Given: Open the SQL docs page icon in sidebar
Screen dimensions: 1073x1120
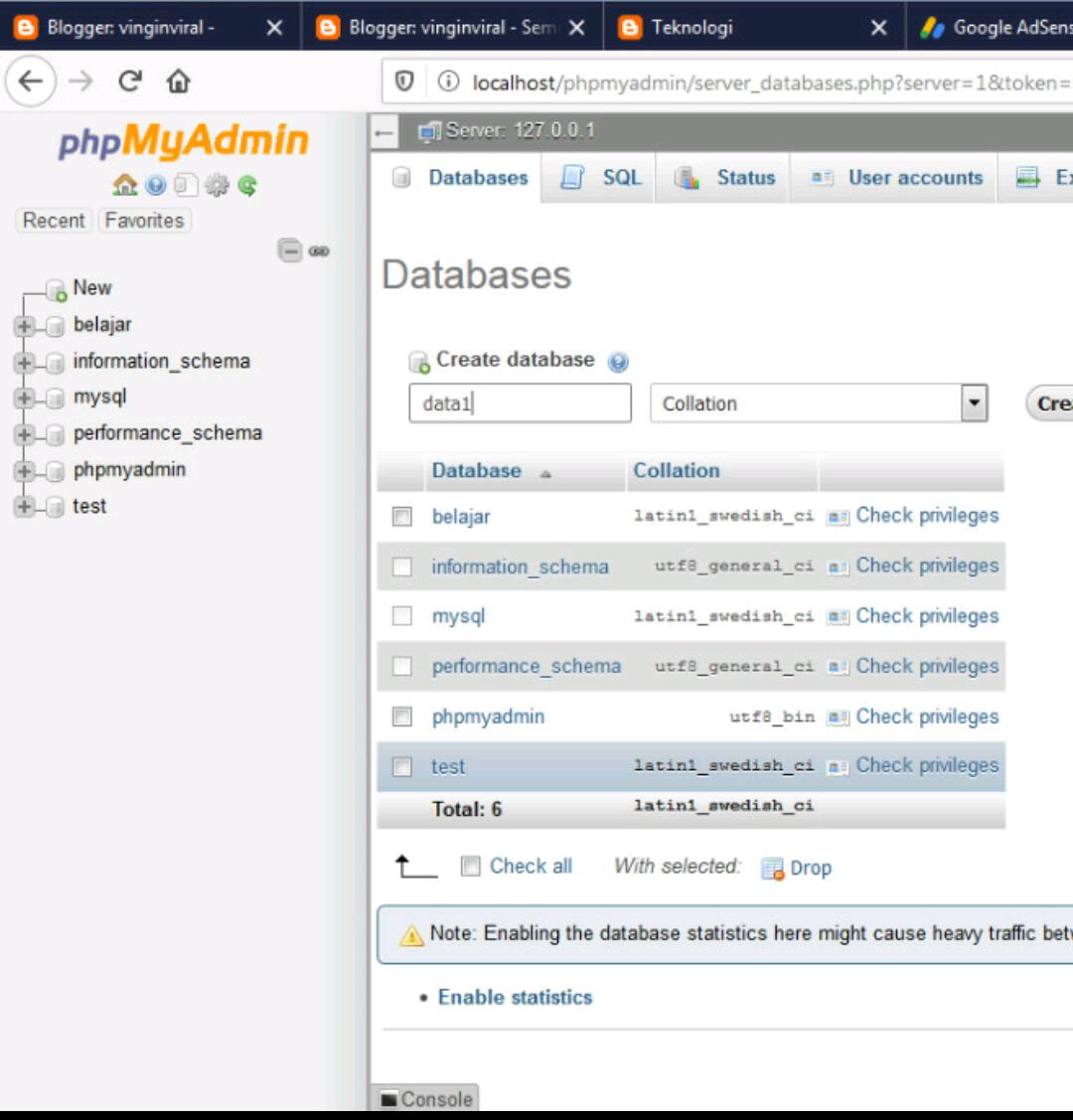Looking at the screenshot, I should [x=186, y=186].
